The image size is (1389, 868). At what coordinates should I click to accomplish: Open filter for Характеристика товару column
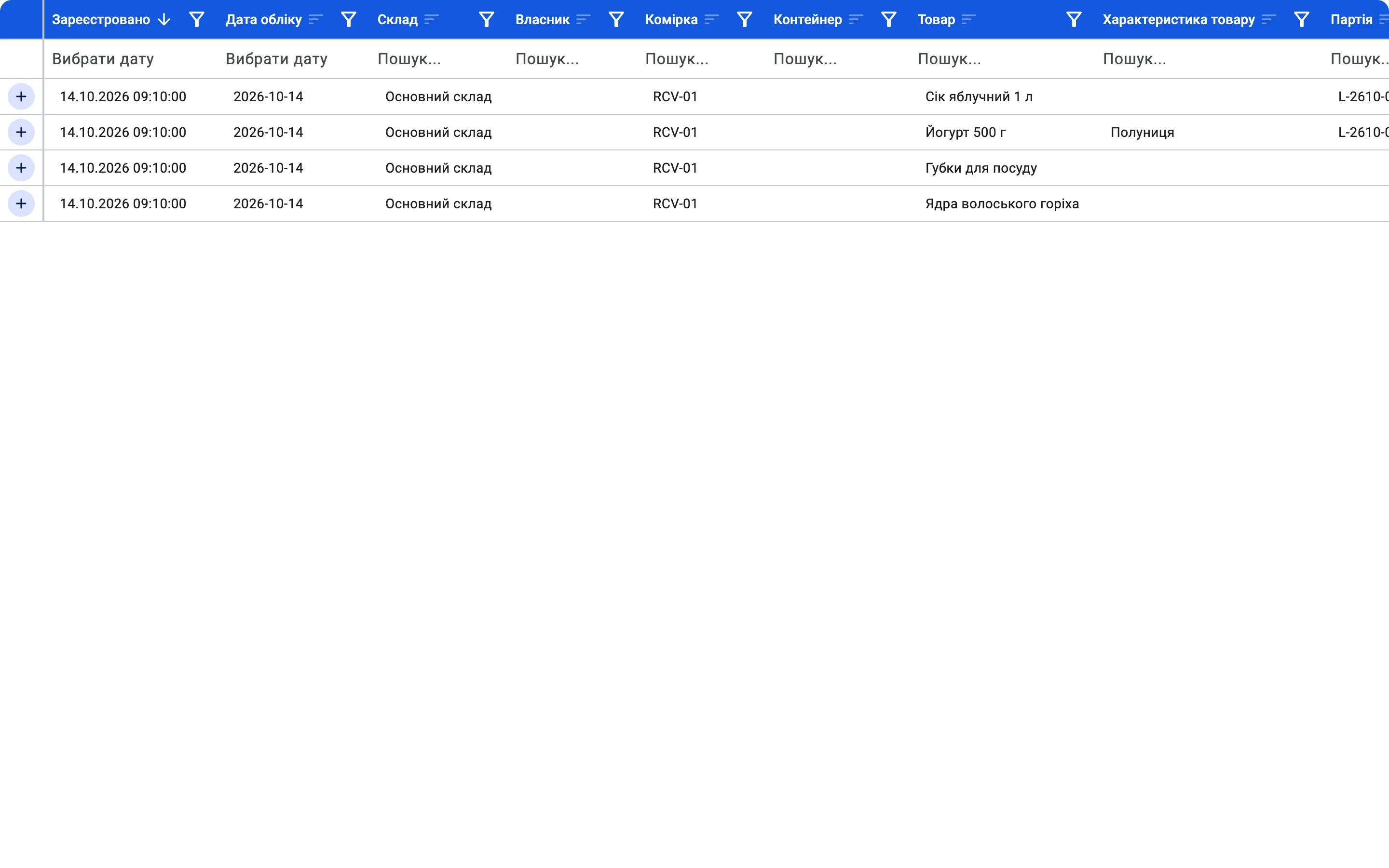[x=1302, y=19]
